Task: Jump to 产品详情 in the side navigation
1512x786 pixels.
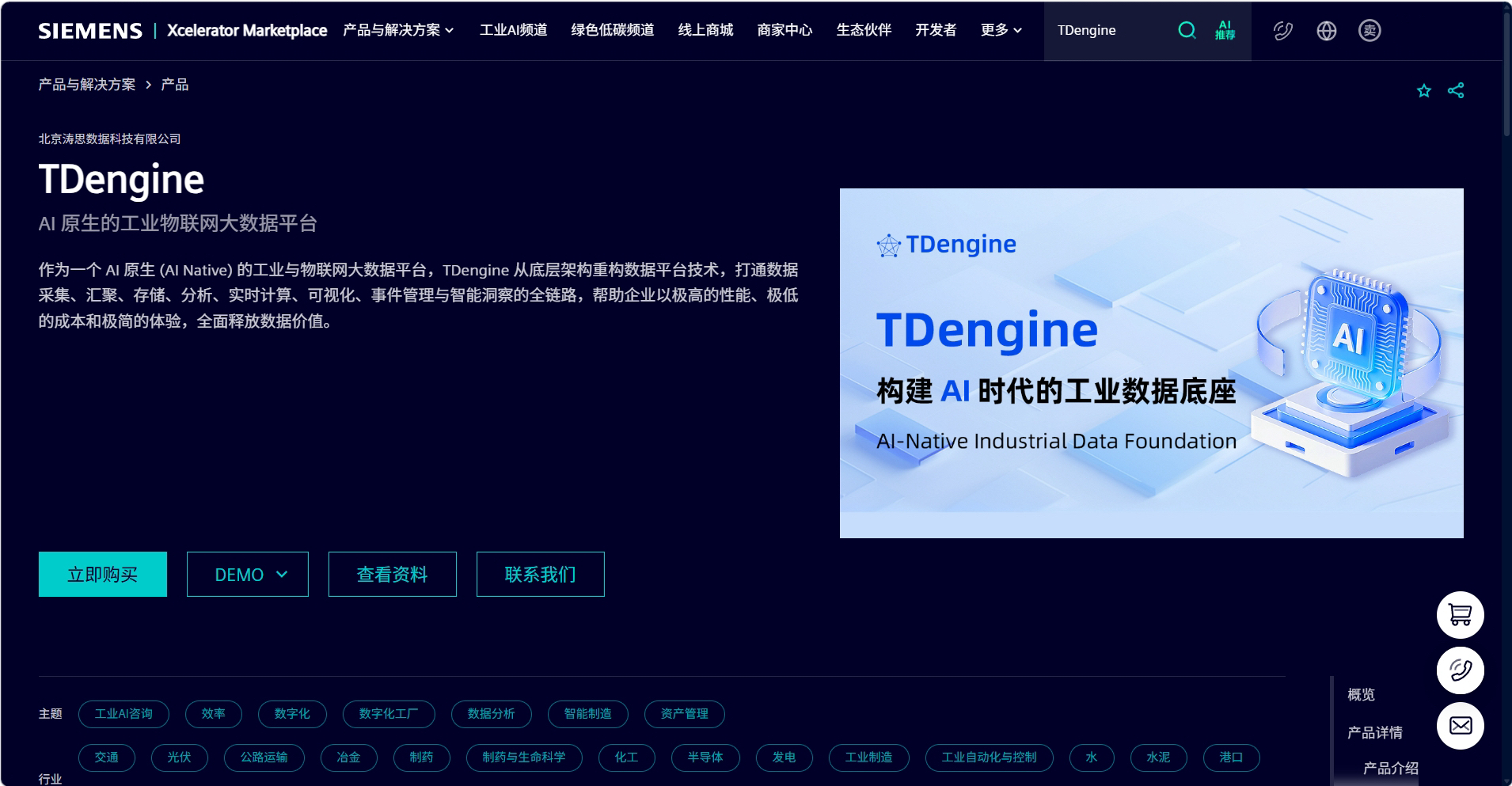Action: 1375,733
